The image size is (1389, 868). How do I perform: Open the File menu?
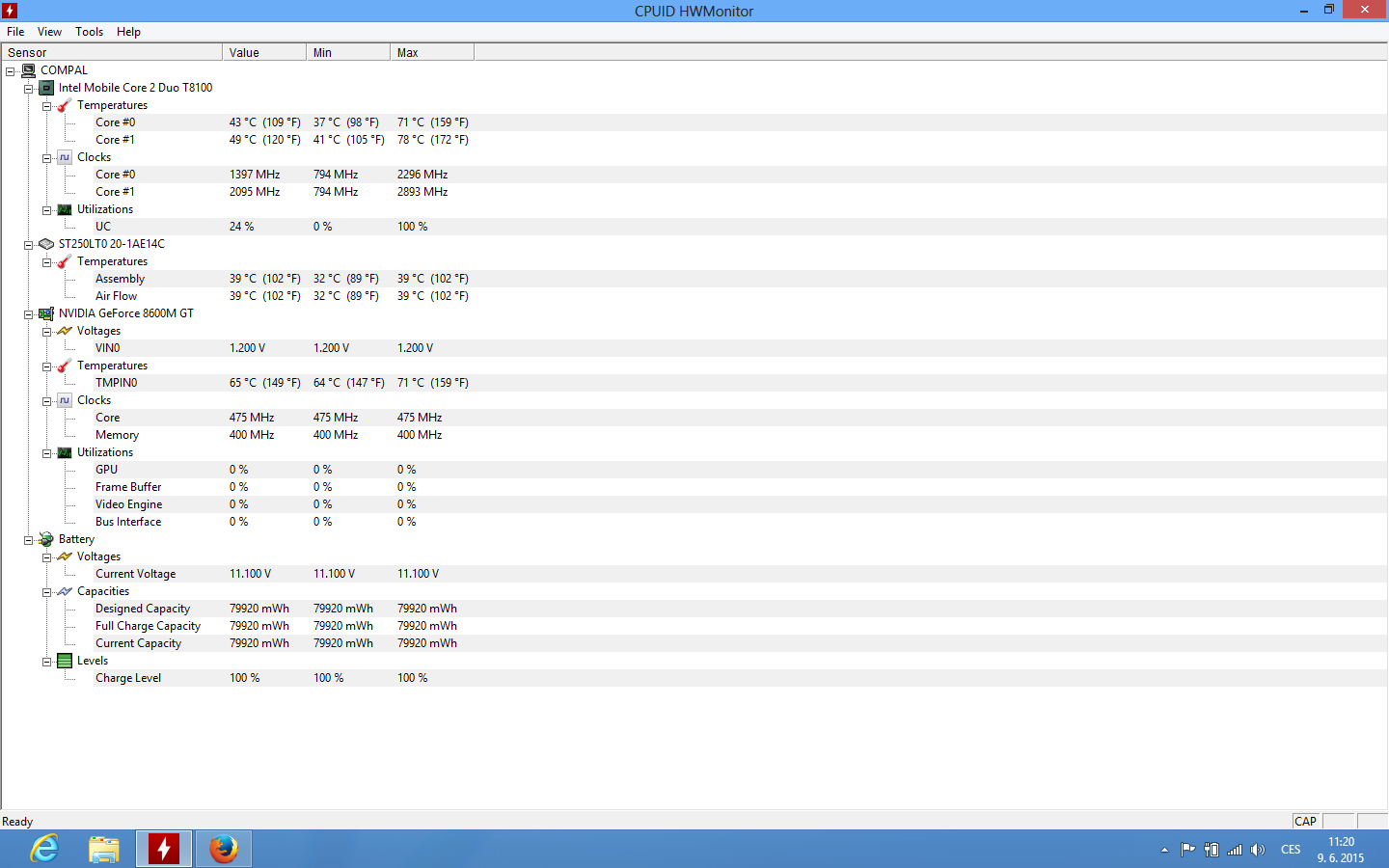[15, 32]
